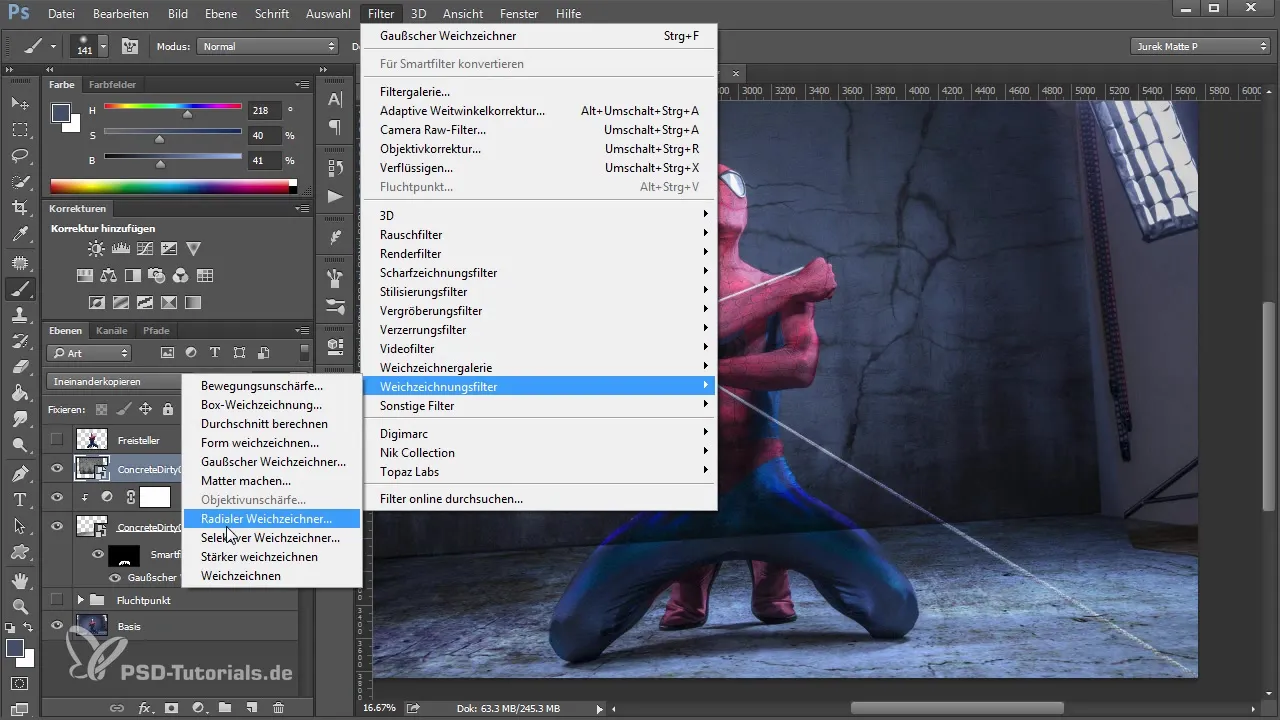Screen dimensions: 1280x720
Task: Toggle Gaußscher smart filter visibility
Action: click(115, 577)
